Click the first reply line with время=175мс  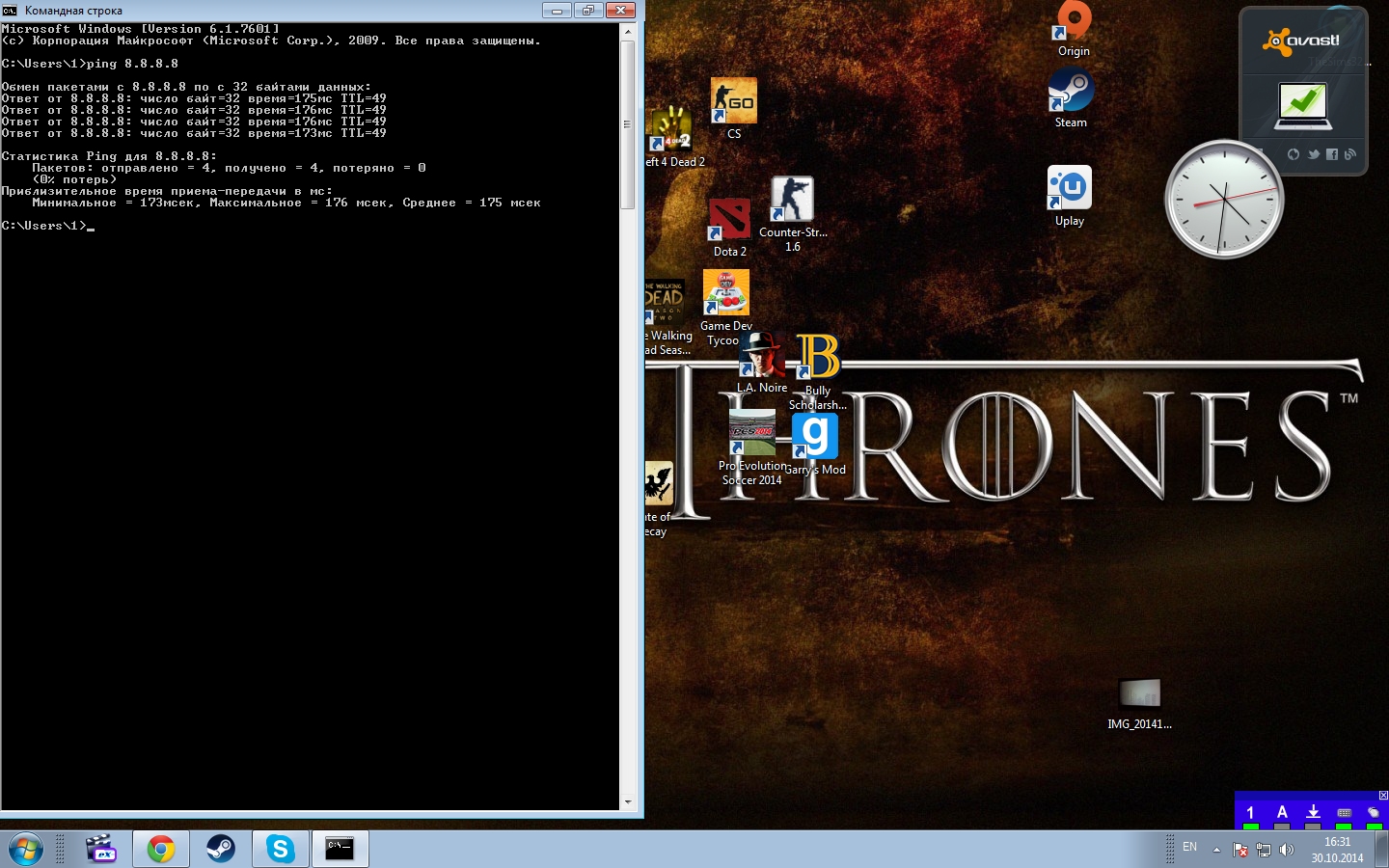click(194, 98)
